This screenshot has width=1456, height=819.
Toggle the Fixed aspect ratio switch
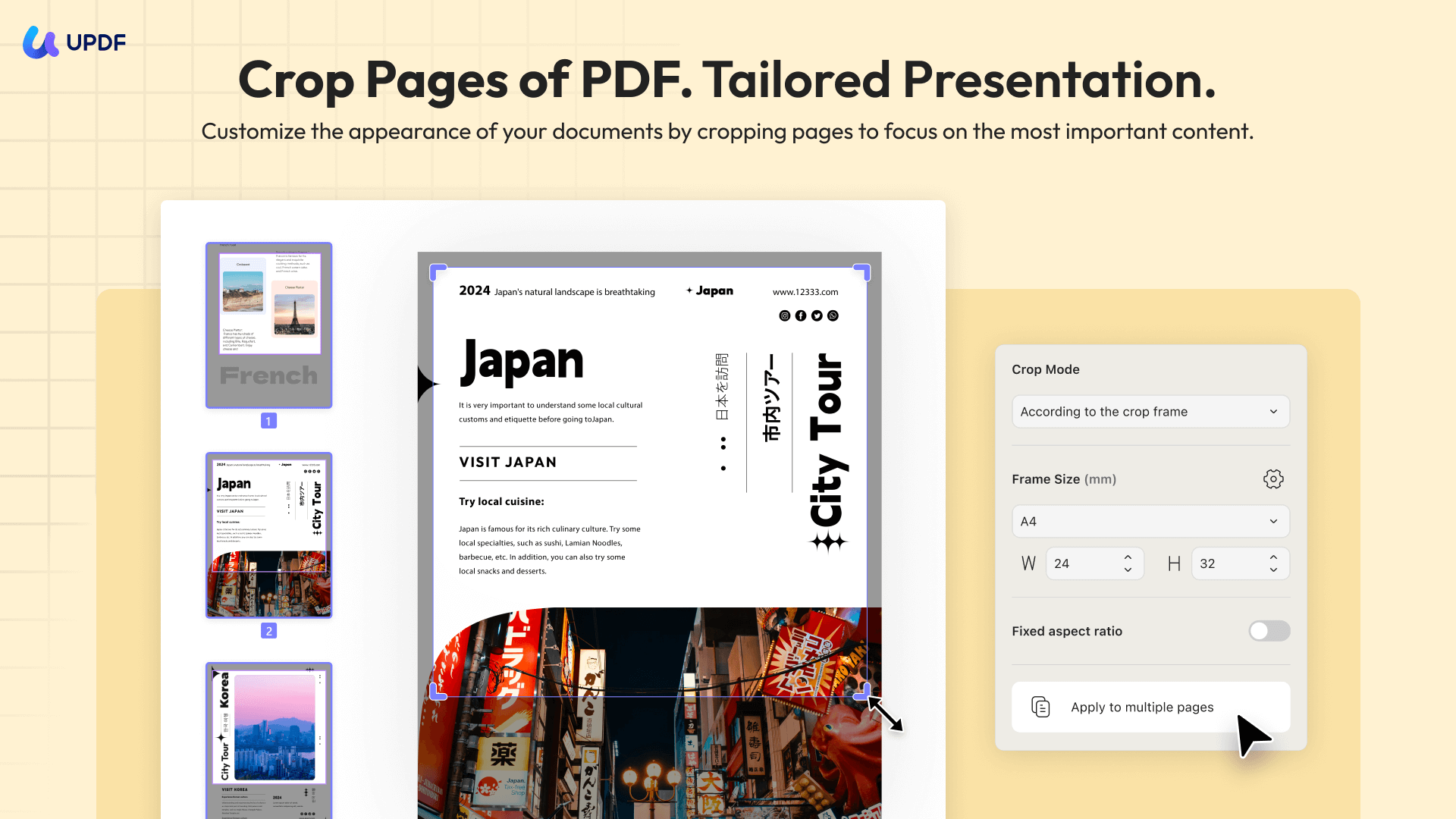pyautogui.click(x=1269, y=631)
